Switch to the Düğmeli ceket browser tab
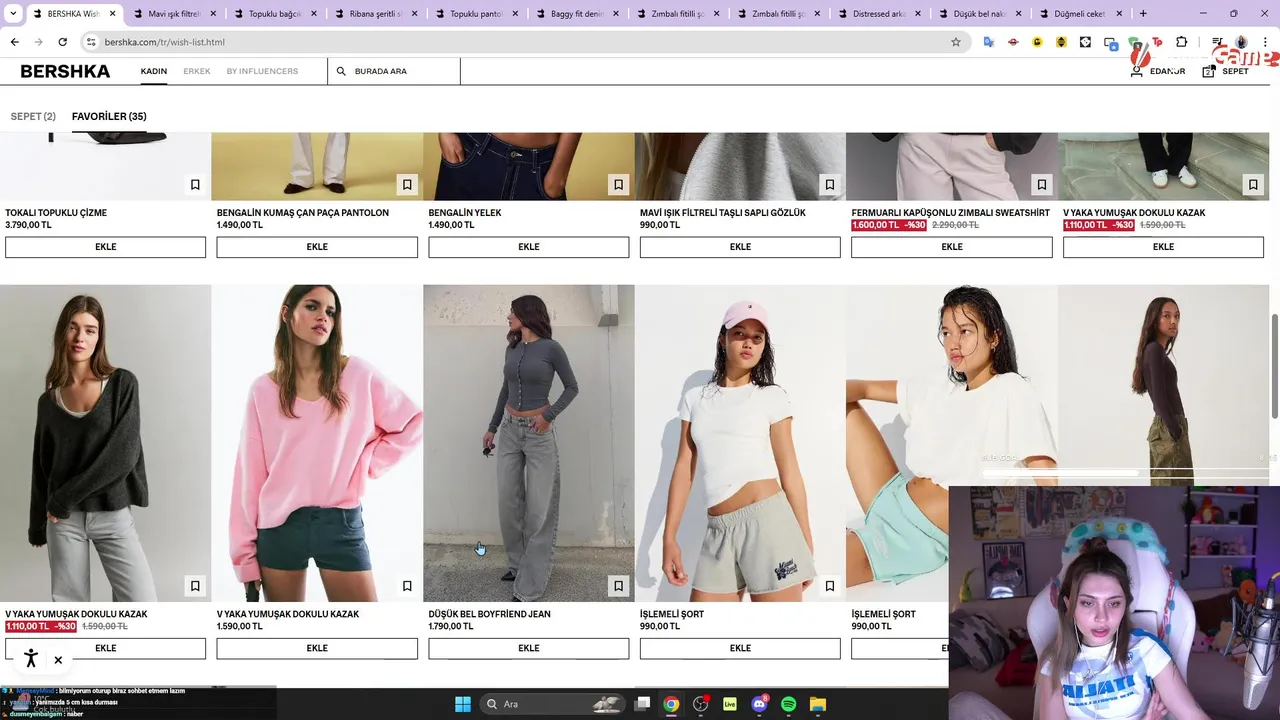1280x720 pixels. (1079, 14)
